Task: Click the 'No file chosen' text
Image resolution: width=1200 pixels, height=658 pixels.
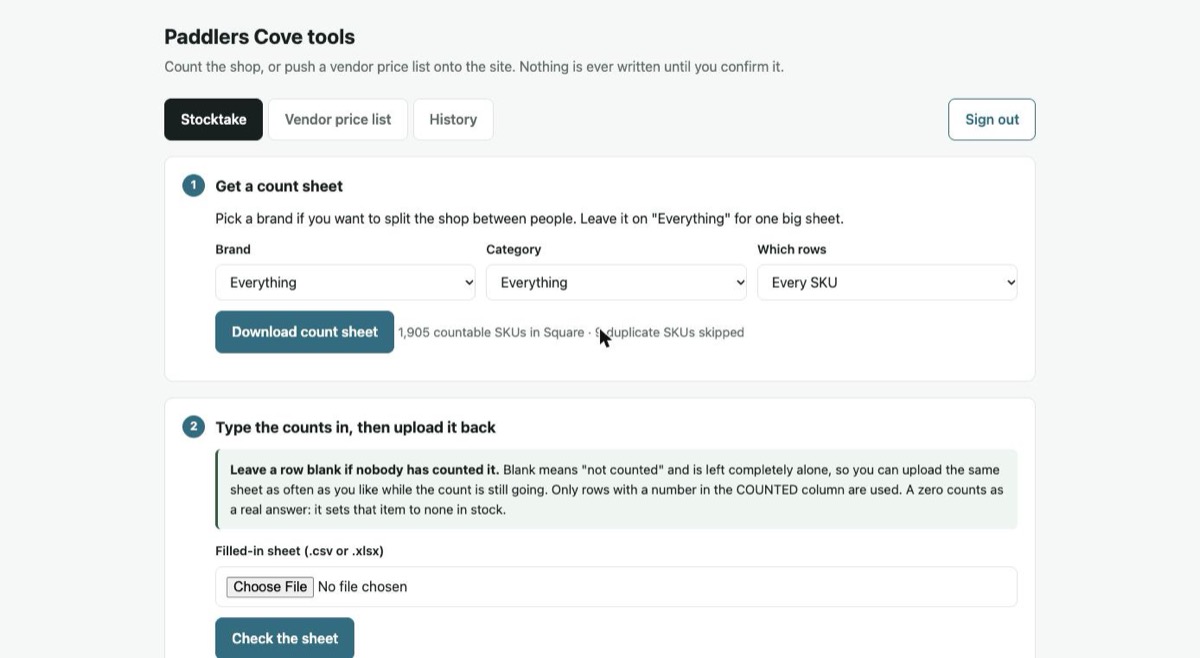Action: tap(362, 587)
